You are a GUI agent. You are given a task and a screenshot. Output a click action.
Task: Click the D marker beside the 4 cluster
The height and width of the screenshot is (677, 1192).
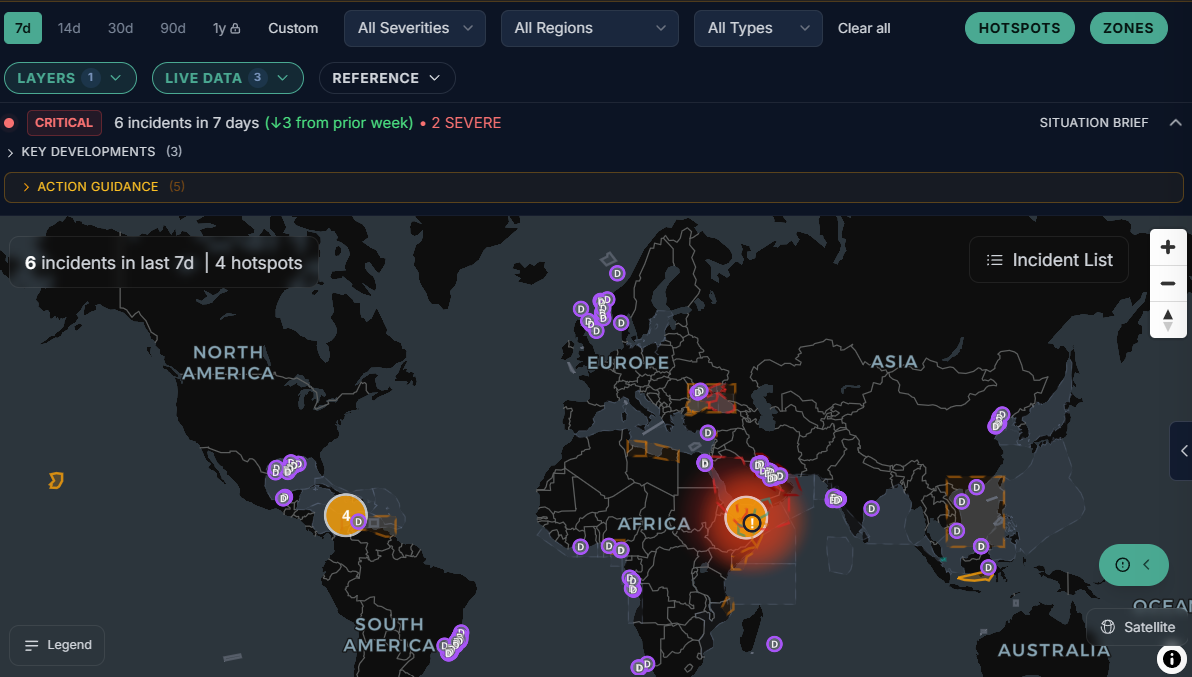pyautogui.click(x=358, y=522)
